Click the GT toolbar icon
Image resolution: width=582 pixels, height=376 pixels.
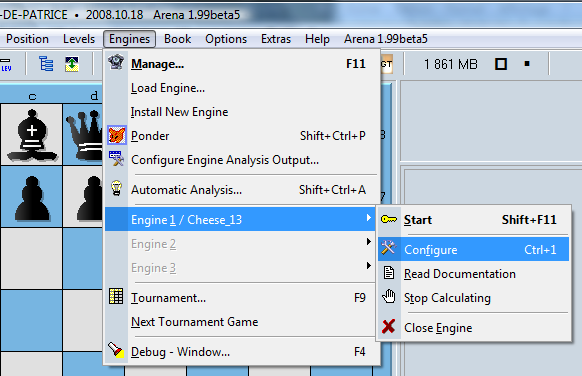(x=386, y=64)
